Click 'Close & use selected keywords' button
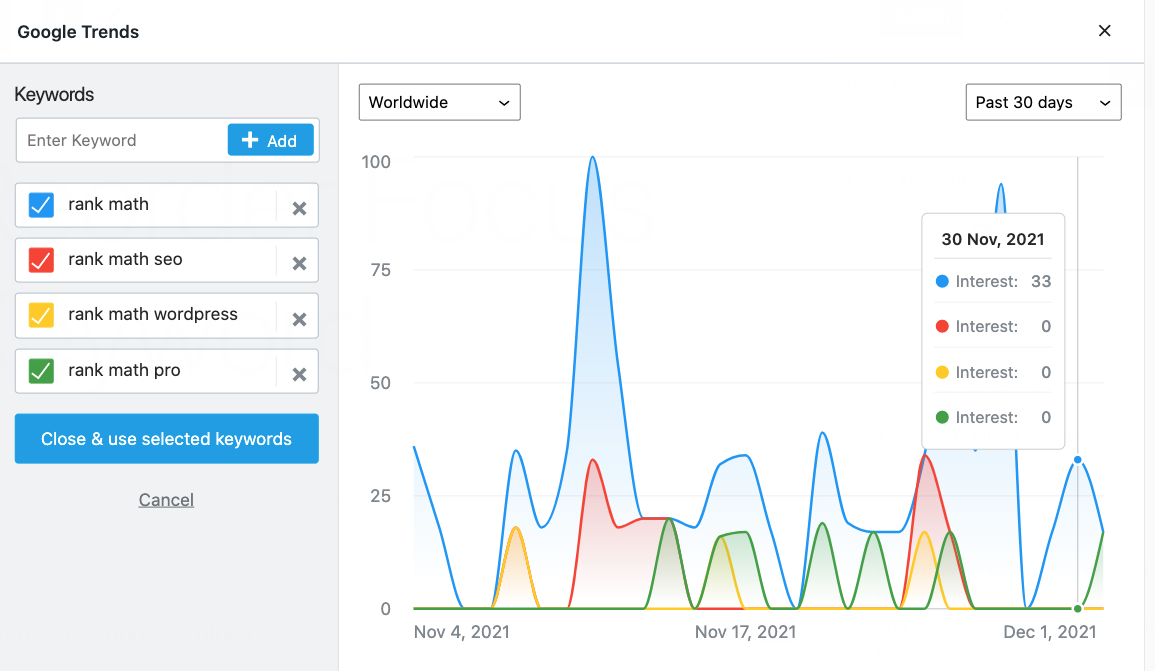The height and width of the screenshot is (671, 1155). tap(166, 439)
